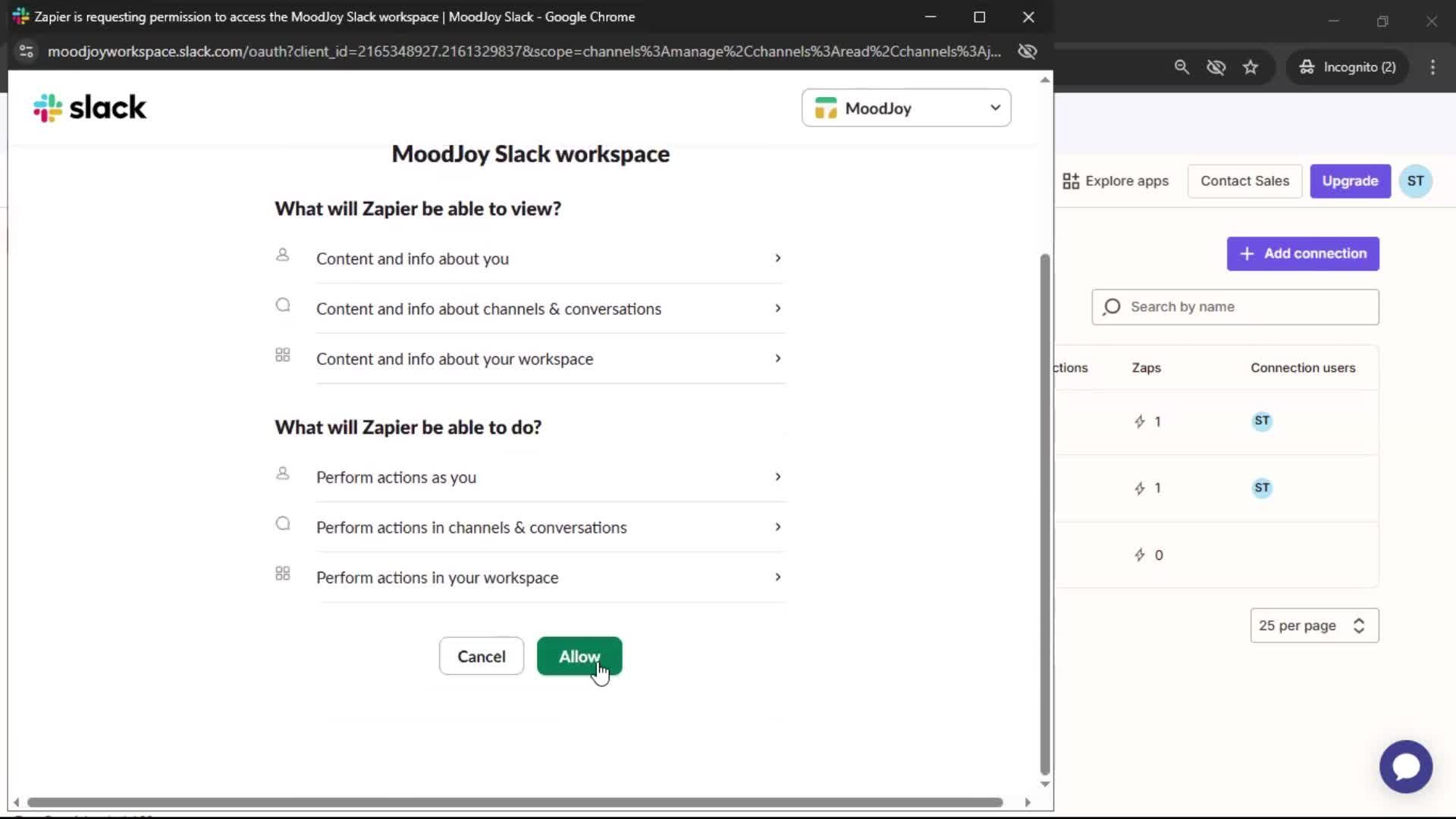Click Contact Sales in the Zapier window

pos(1244,181)
